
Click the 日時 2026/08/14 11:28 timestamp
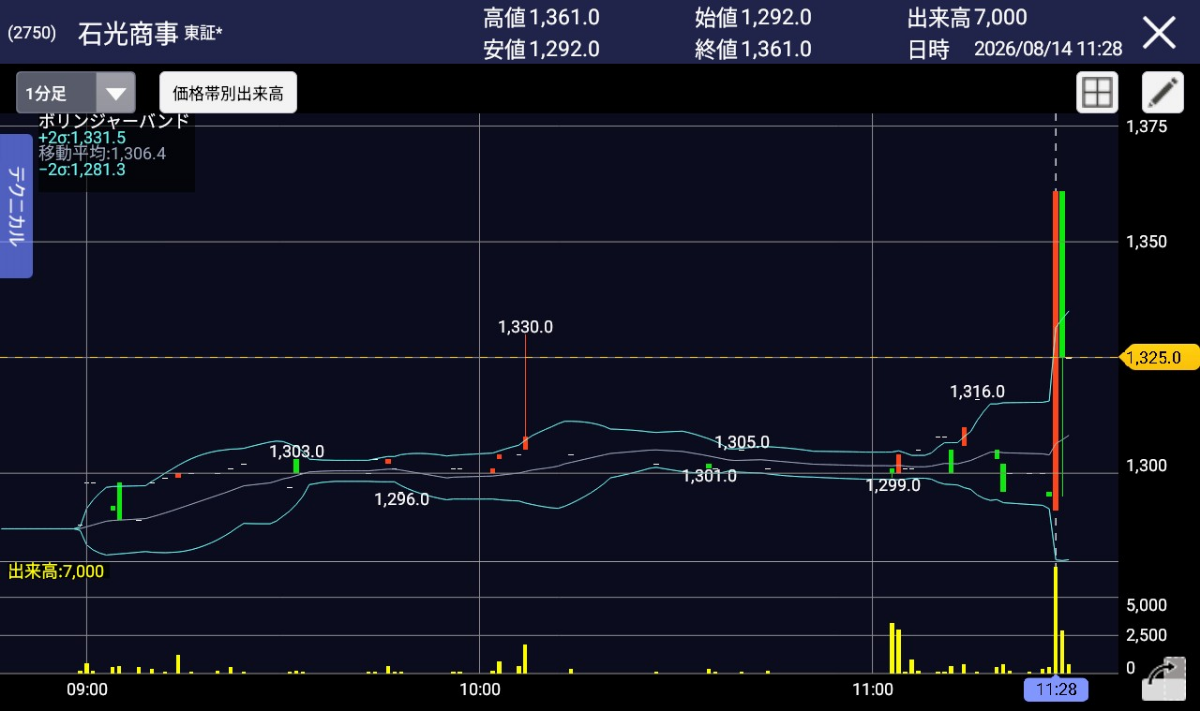(1015, 49)
